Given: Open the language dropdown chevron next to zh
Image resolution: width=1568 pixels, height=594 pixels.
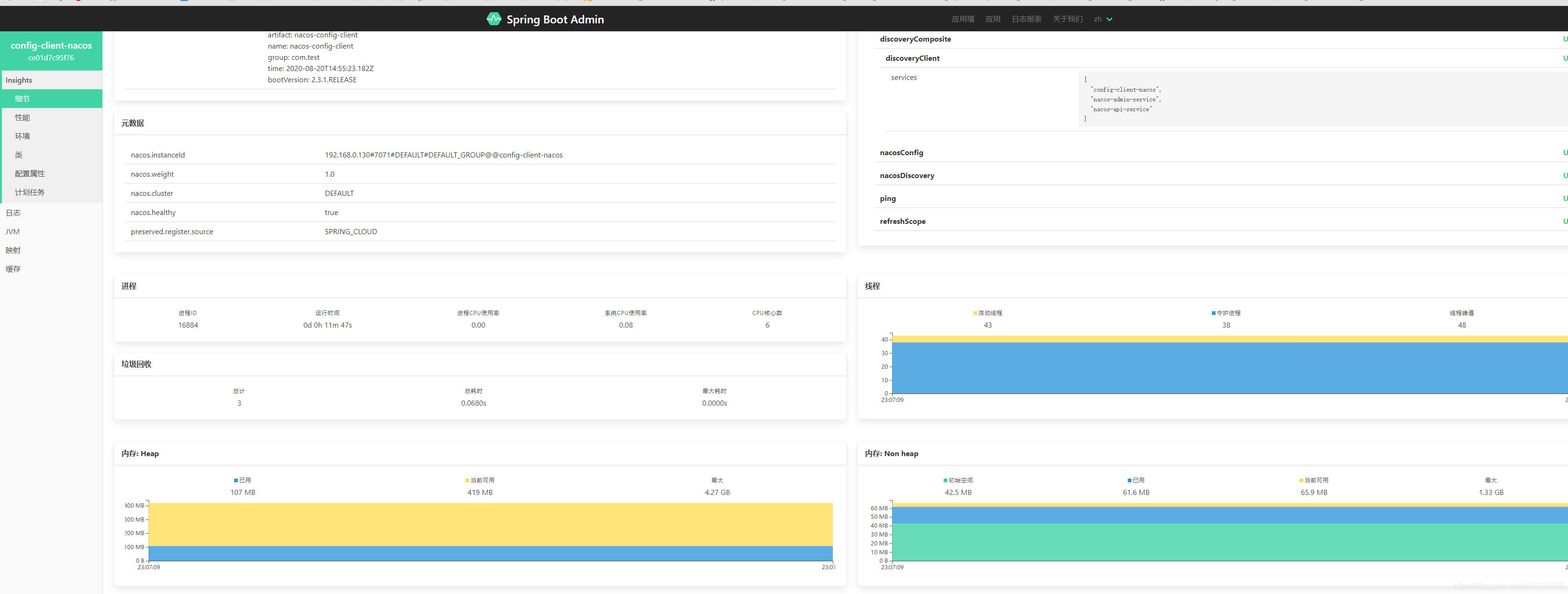Looking at the screenshot, I should [x=1110, y=20].
